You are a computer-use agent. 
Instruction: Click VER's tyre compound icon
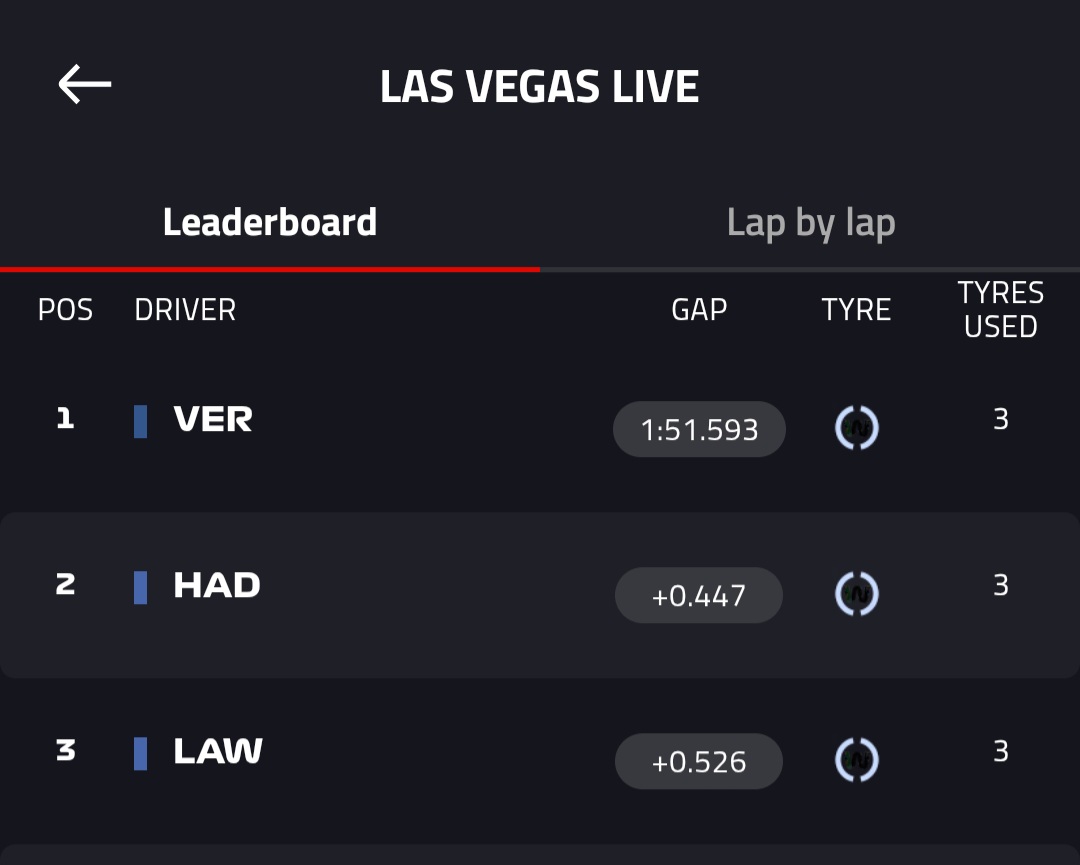click(857, 429)
